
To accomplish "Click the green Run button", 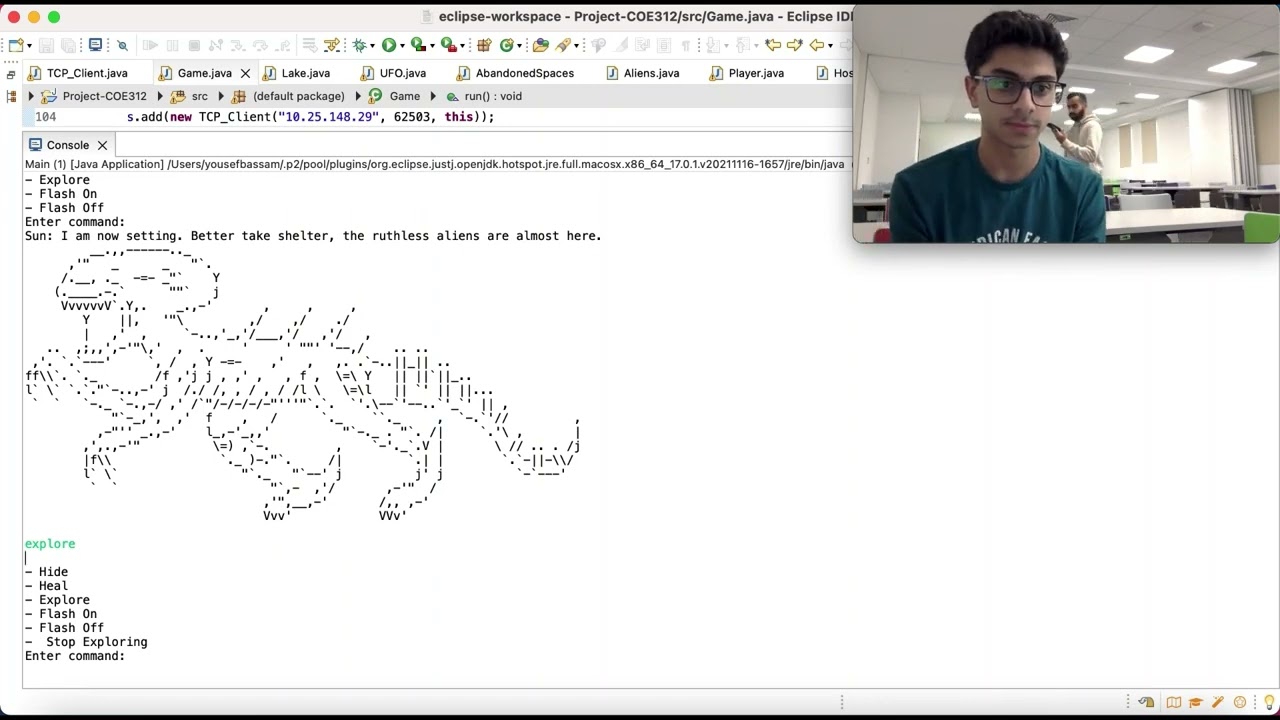I will coord(389,45).
